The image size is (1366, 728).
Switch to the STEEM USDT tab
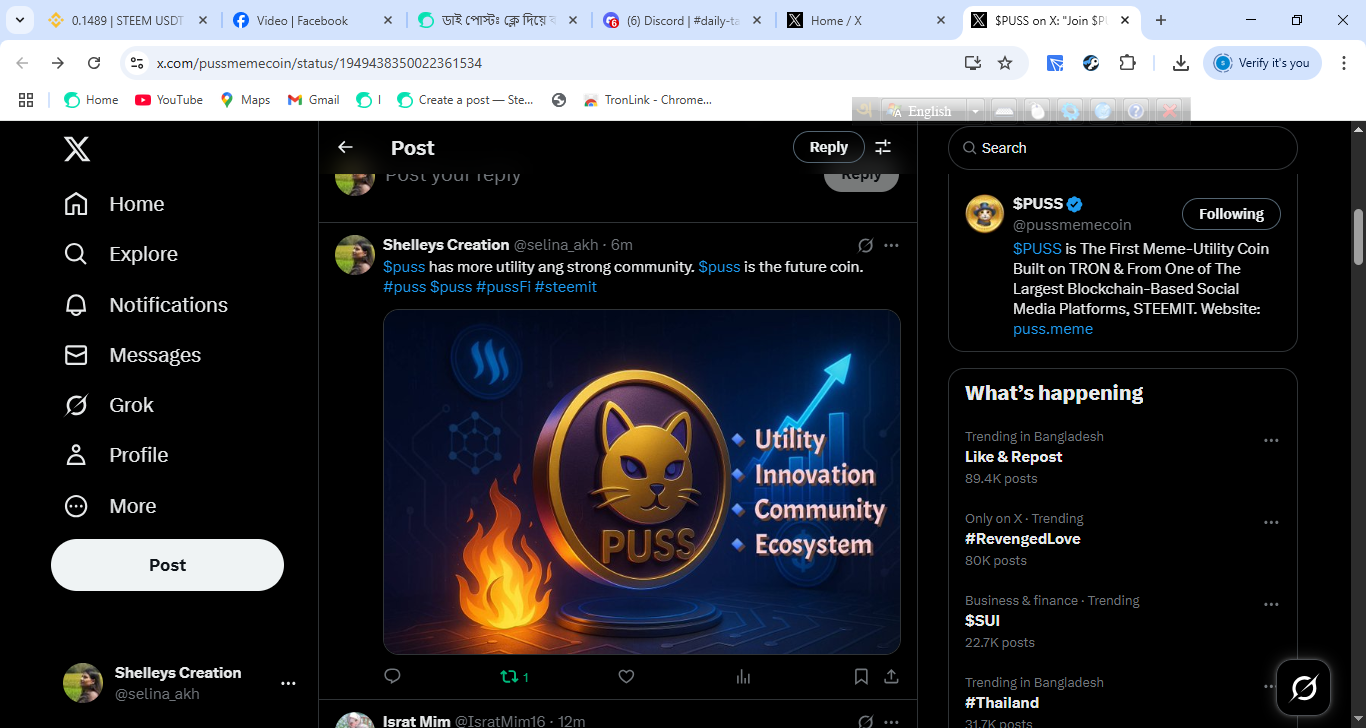130,20
